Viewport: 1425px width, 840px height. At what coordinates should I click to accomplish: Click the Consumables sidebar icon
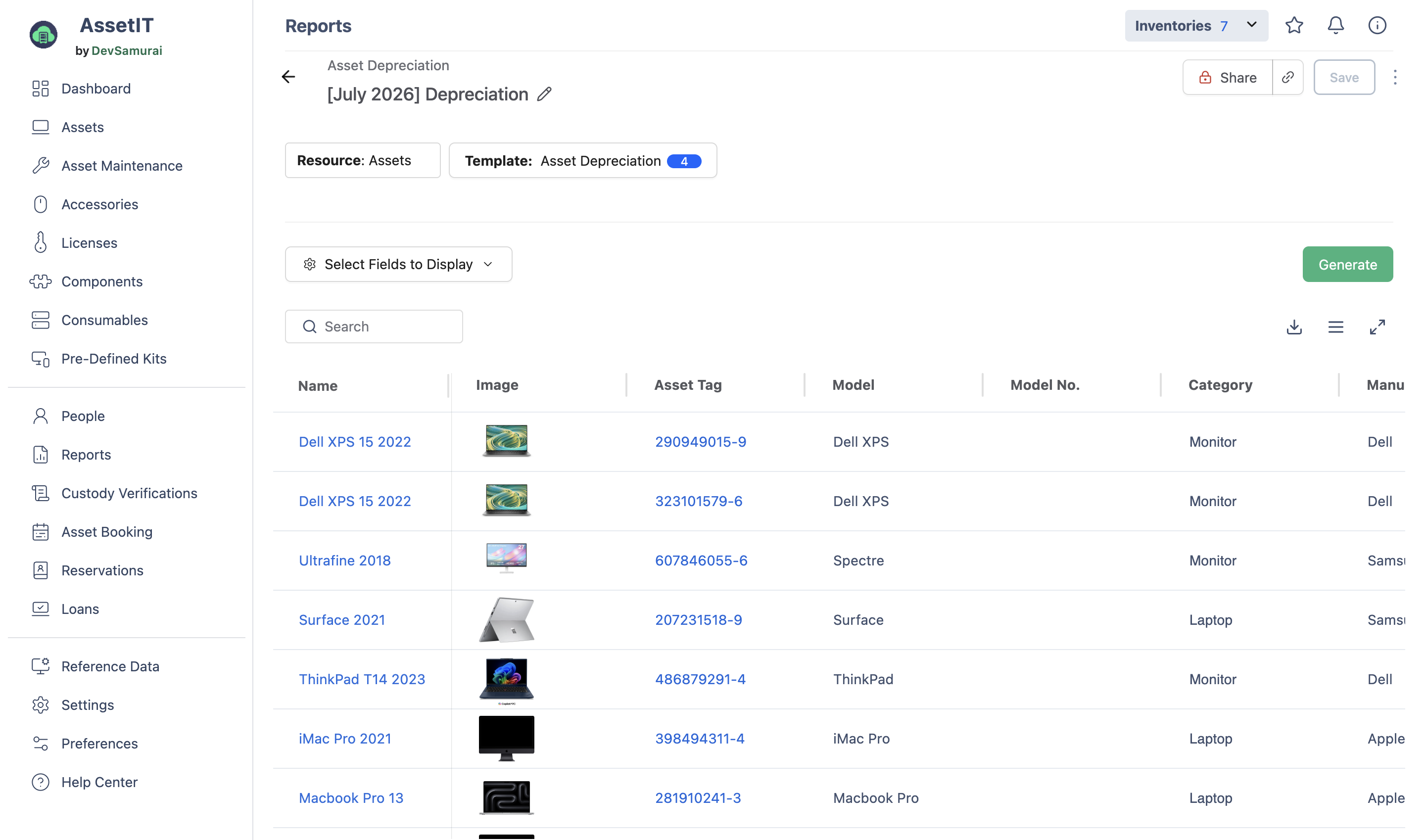pyautogui.click(x=40, y=320)
